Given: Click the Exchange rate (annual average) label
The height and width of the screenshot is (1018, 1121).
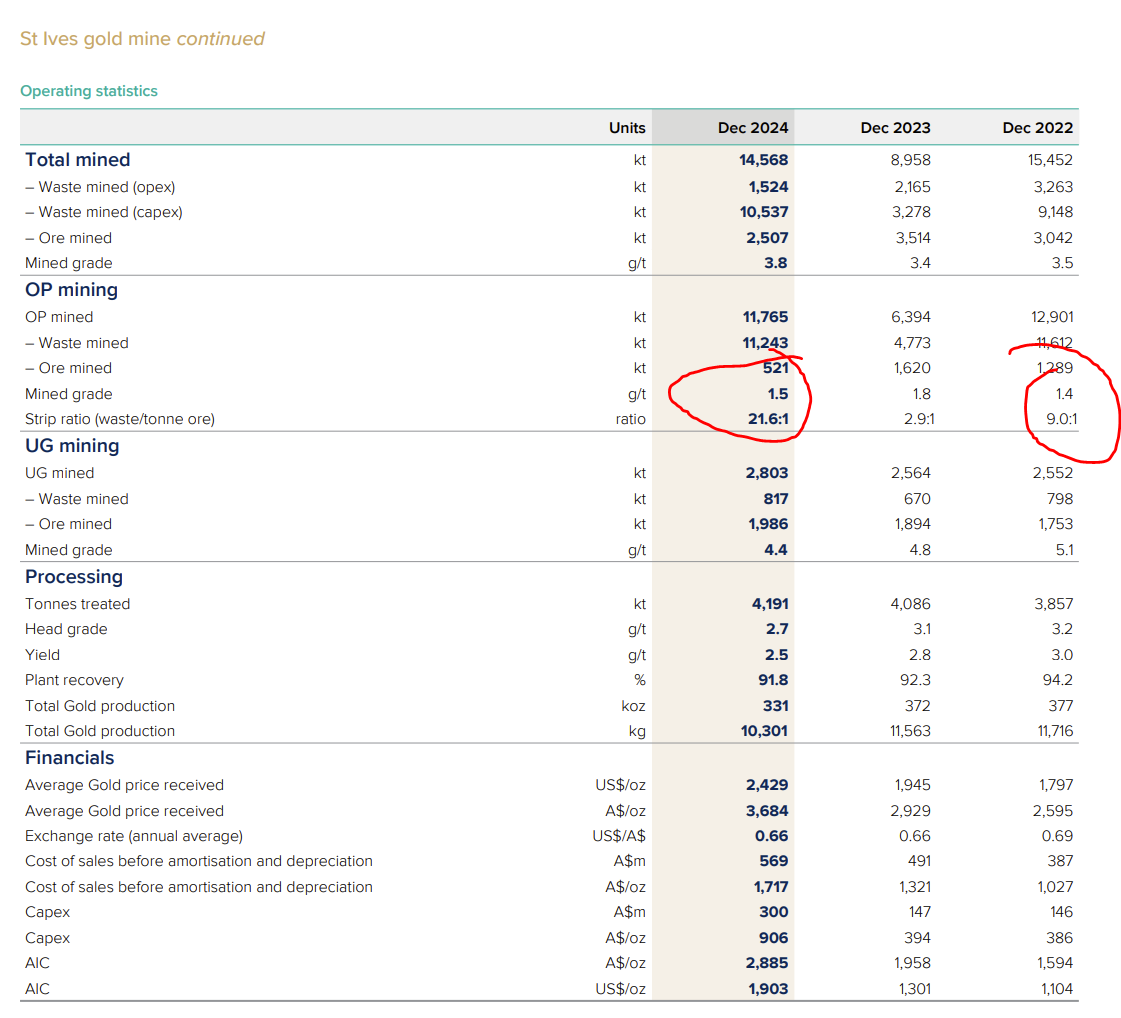Looking at the screenshot, I should 134,836.
